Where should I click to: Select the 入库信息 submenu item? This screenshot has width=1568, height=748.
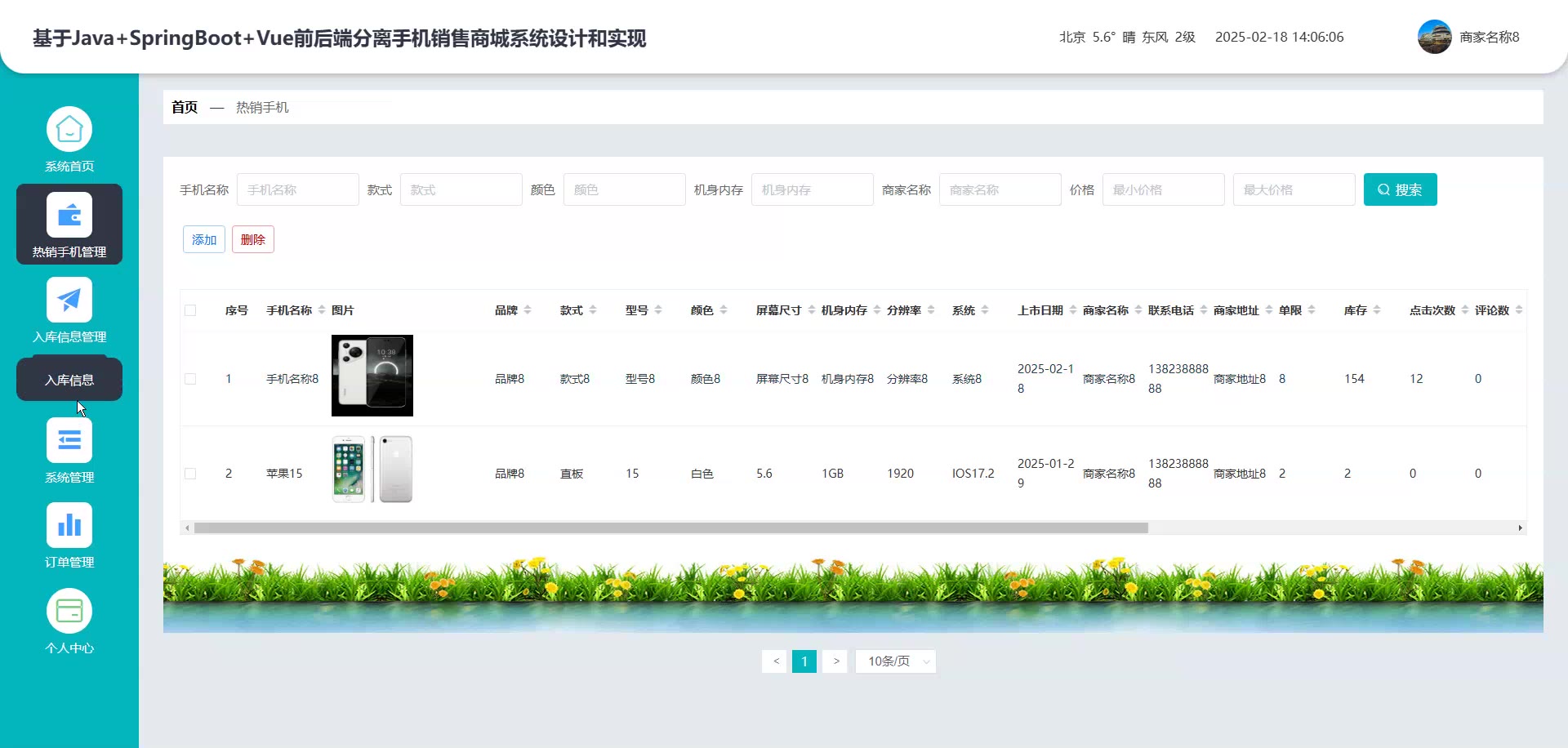[x=69, y=380]
